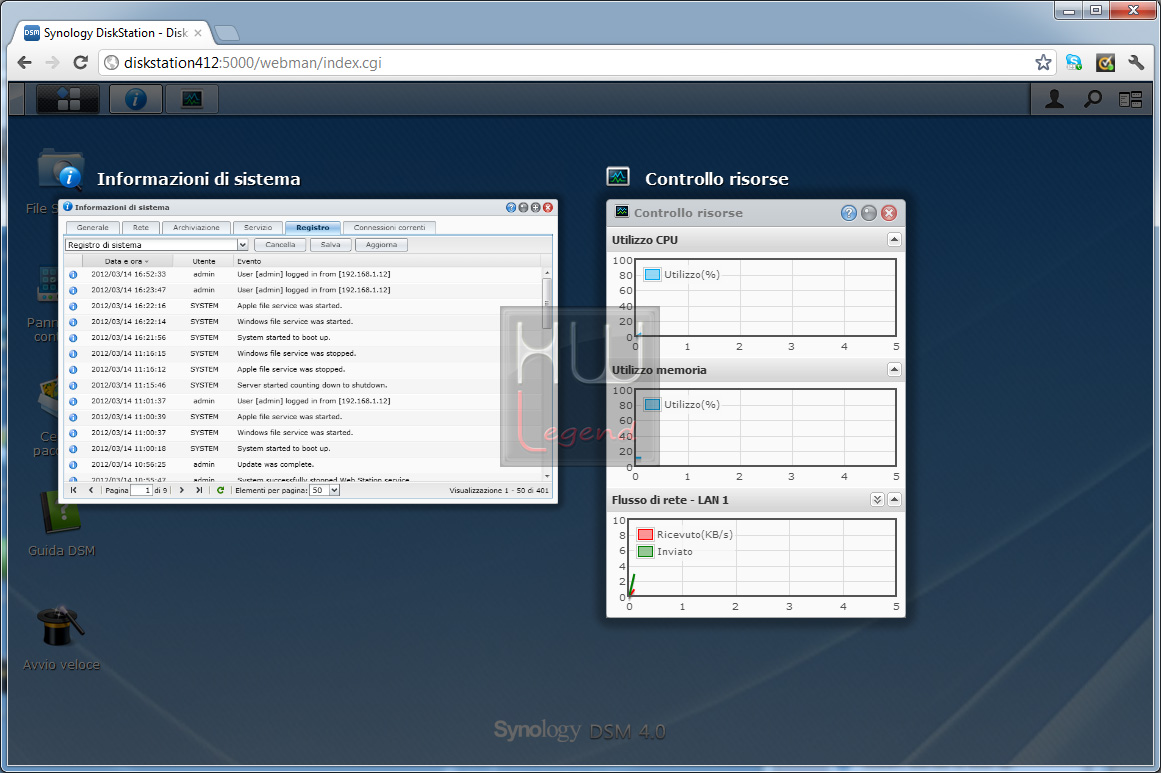Toggle Ricevuto(KB/s) red legend swatch
Viewport: 1161px width, 773px height.
(x=646, y=535)
